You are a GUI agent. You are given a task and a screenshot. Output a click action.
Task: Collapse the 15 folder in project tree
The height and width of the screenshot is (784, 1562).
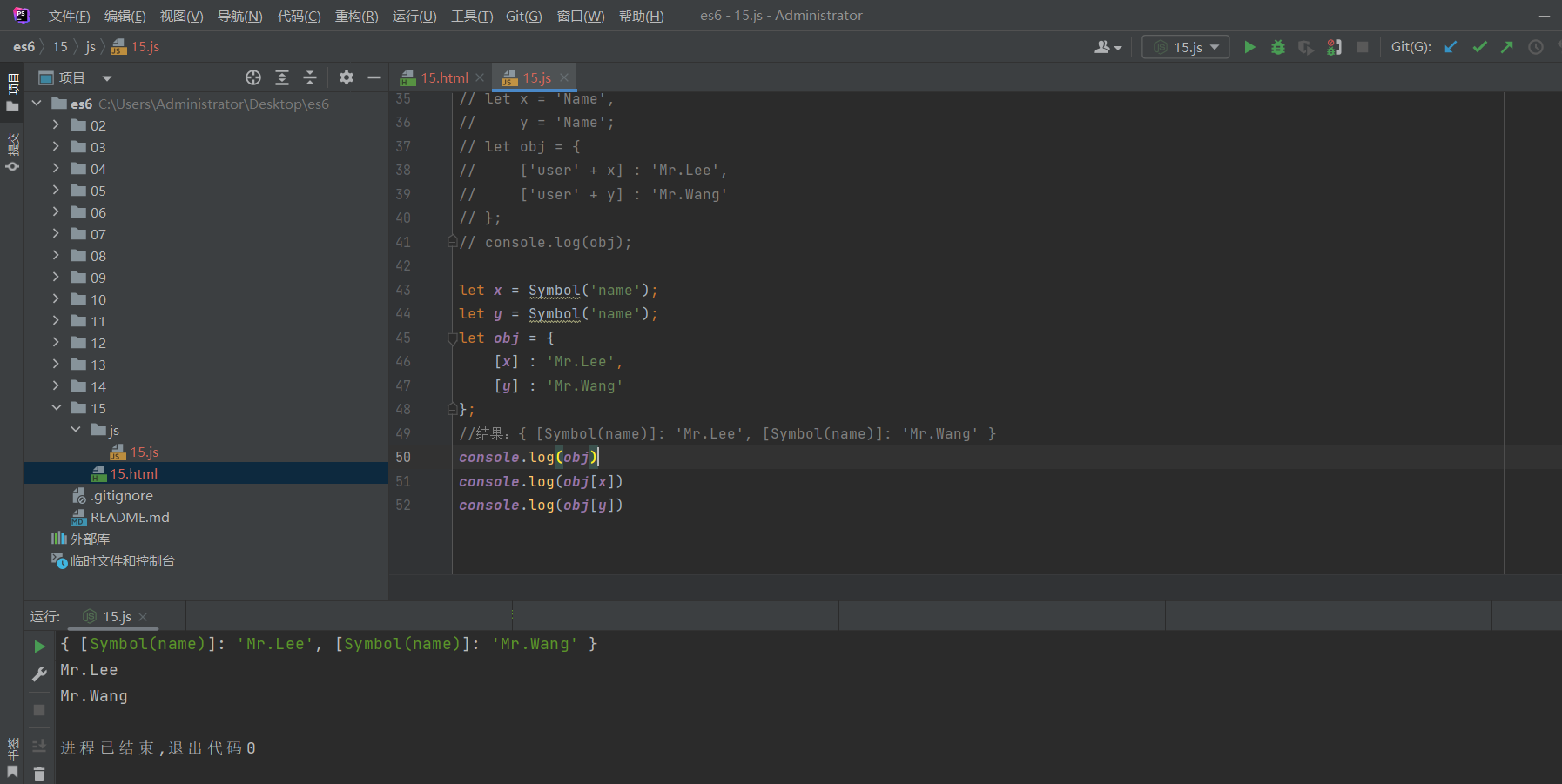point(57,407)
